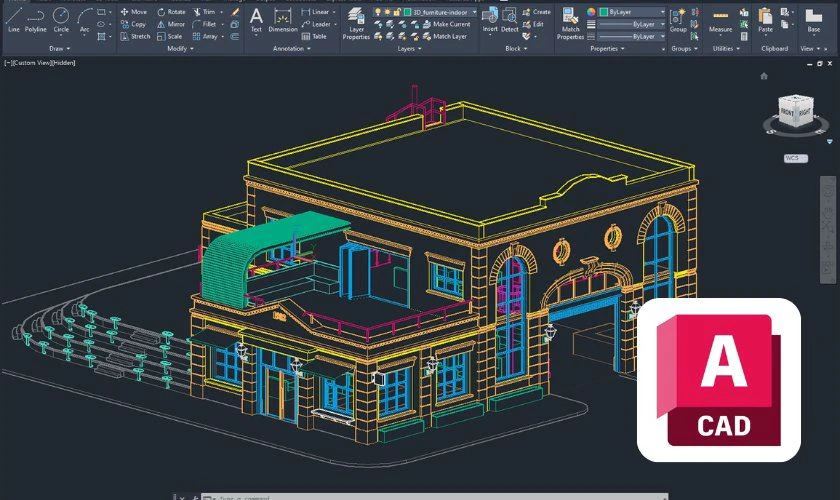Expand the Block panel

516,49
